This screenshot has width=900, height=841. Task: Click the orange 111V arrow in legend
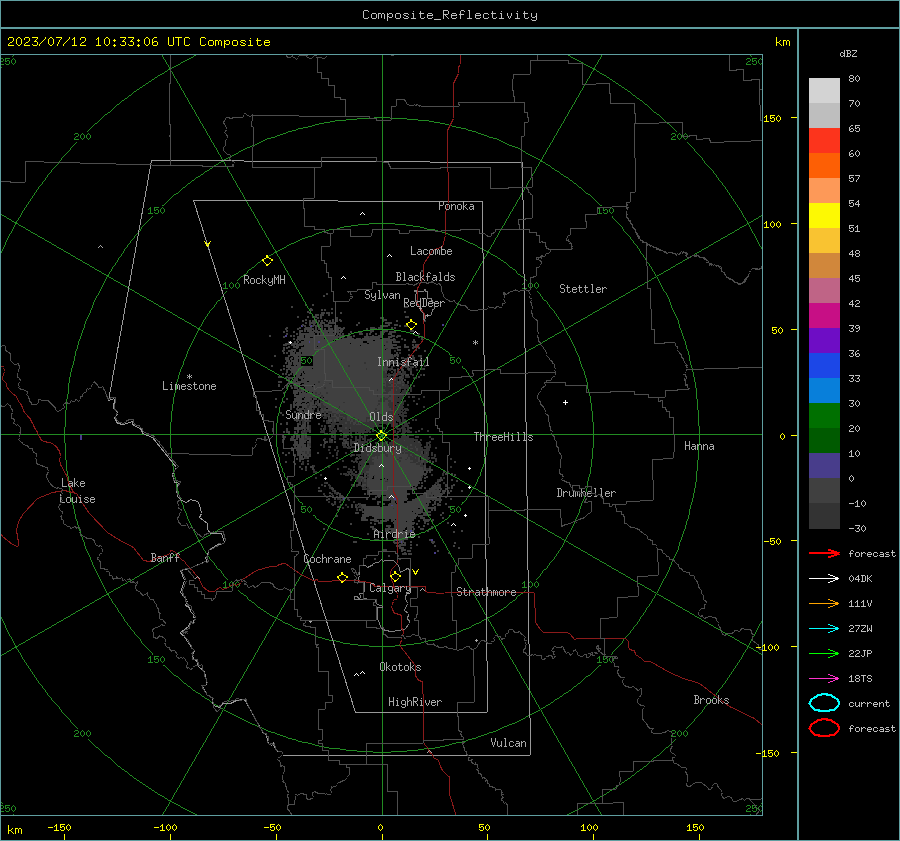[824, 603]
